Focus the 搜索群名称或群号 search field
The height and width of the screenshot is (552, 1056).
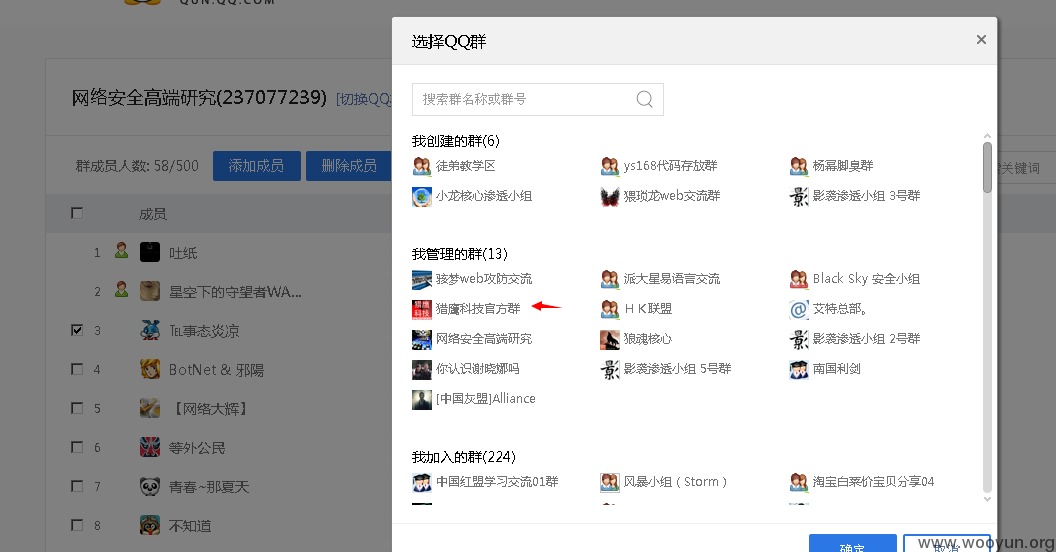(x=537, y=99)
